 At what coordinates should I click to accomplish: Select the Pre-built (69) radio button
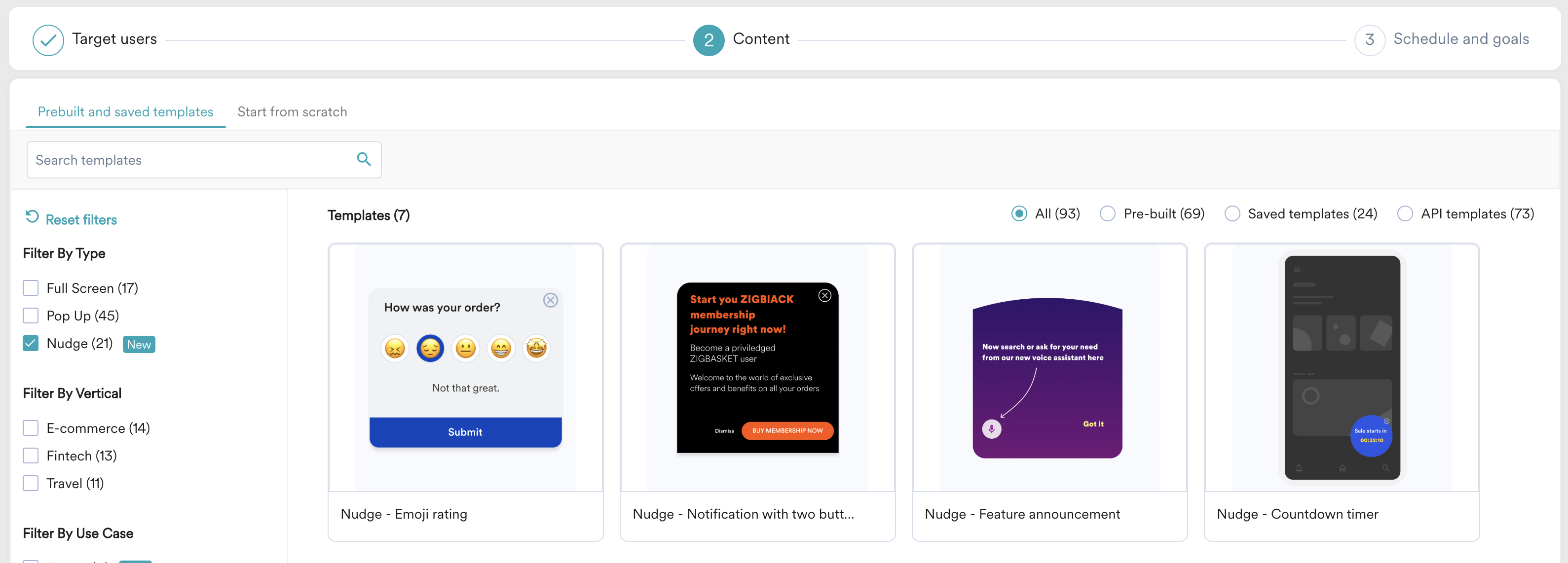click(1107, 214)
